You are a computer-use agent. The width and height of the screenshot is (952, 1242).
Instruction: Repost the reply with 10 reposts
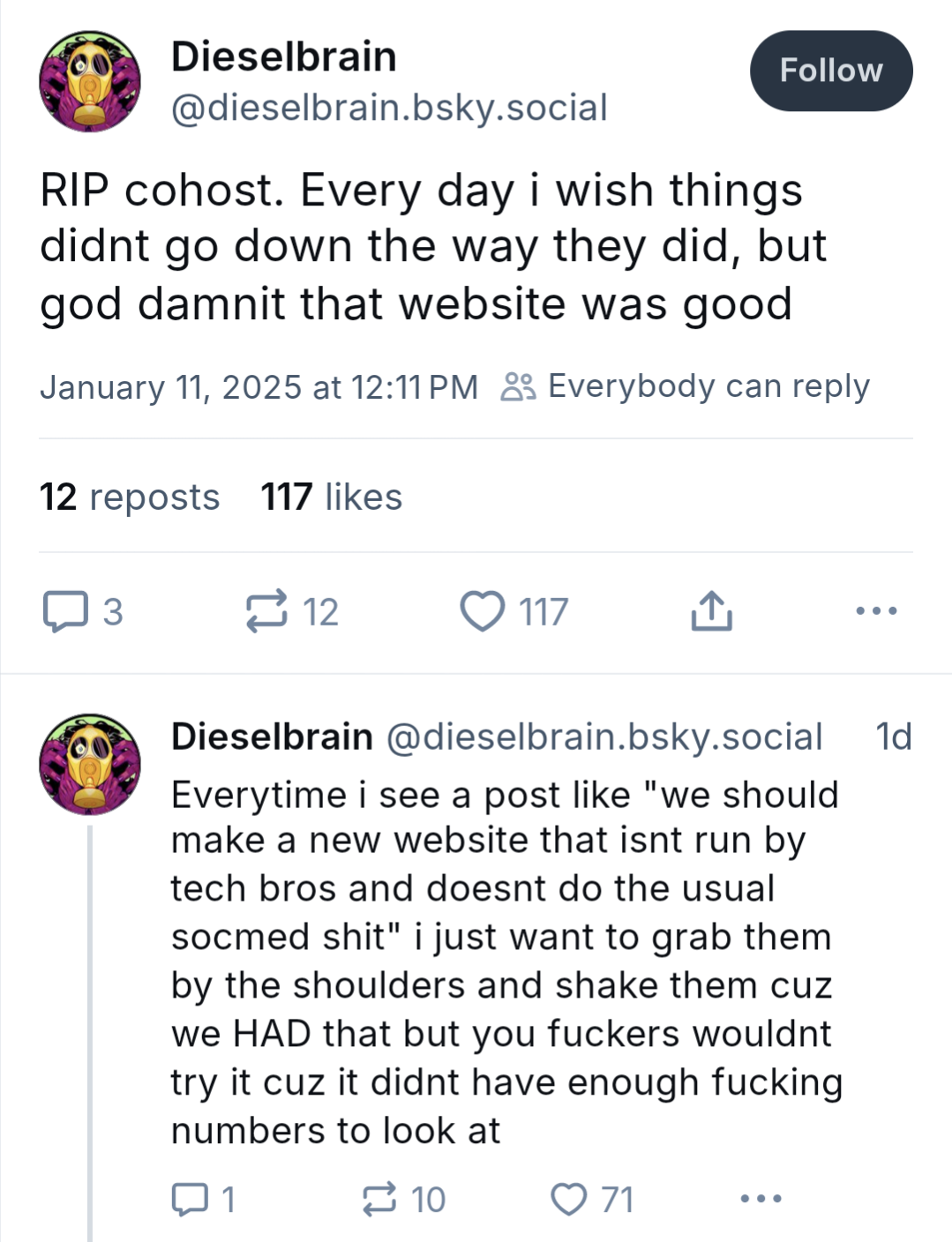click(379, 1200)
